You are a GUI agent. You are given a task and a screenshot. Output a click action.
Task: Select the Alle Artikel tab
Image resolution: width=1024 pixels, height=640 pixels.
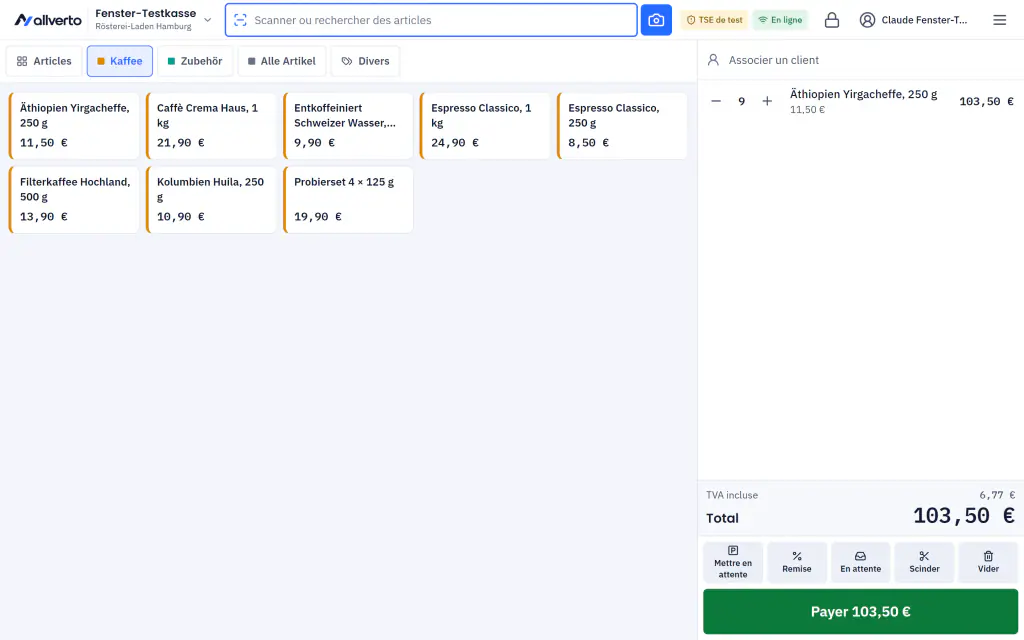click(x=281, y=61)
